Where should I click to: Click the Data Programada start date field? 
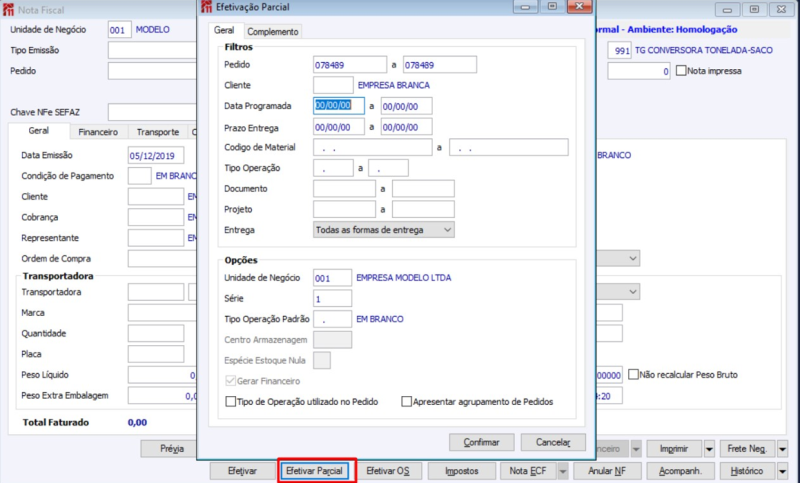(339, 106)
